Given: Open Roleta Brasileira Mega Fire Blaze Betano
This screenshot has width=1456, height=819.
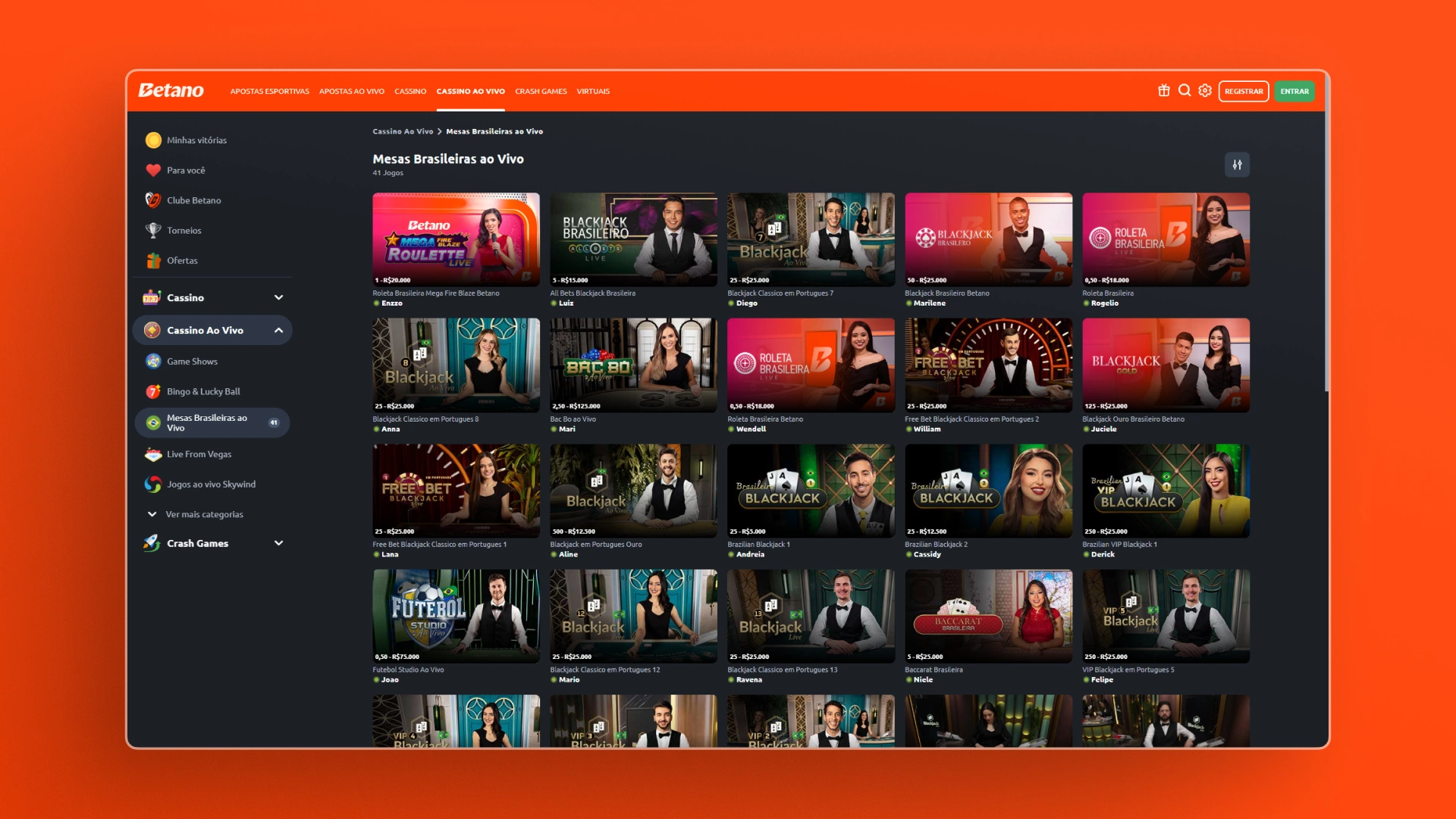Looking at the screenshot, I should pyautogui.click(x=456, y=240).
